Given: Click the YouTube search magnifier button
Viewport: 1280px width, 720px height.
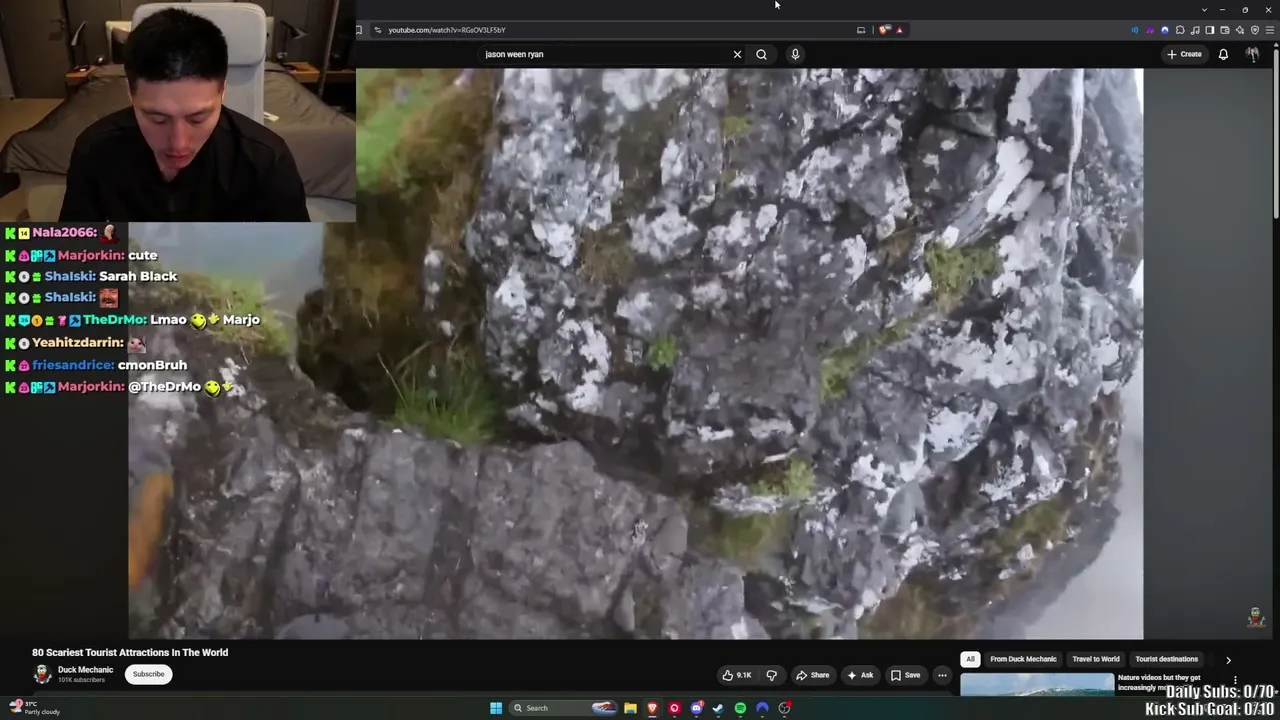Looking at the screenshot, I should (x=761, y=54).
